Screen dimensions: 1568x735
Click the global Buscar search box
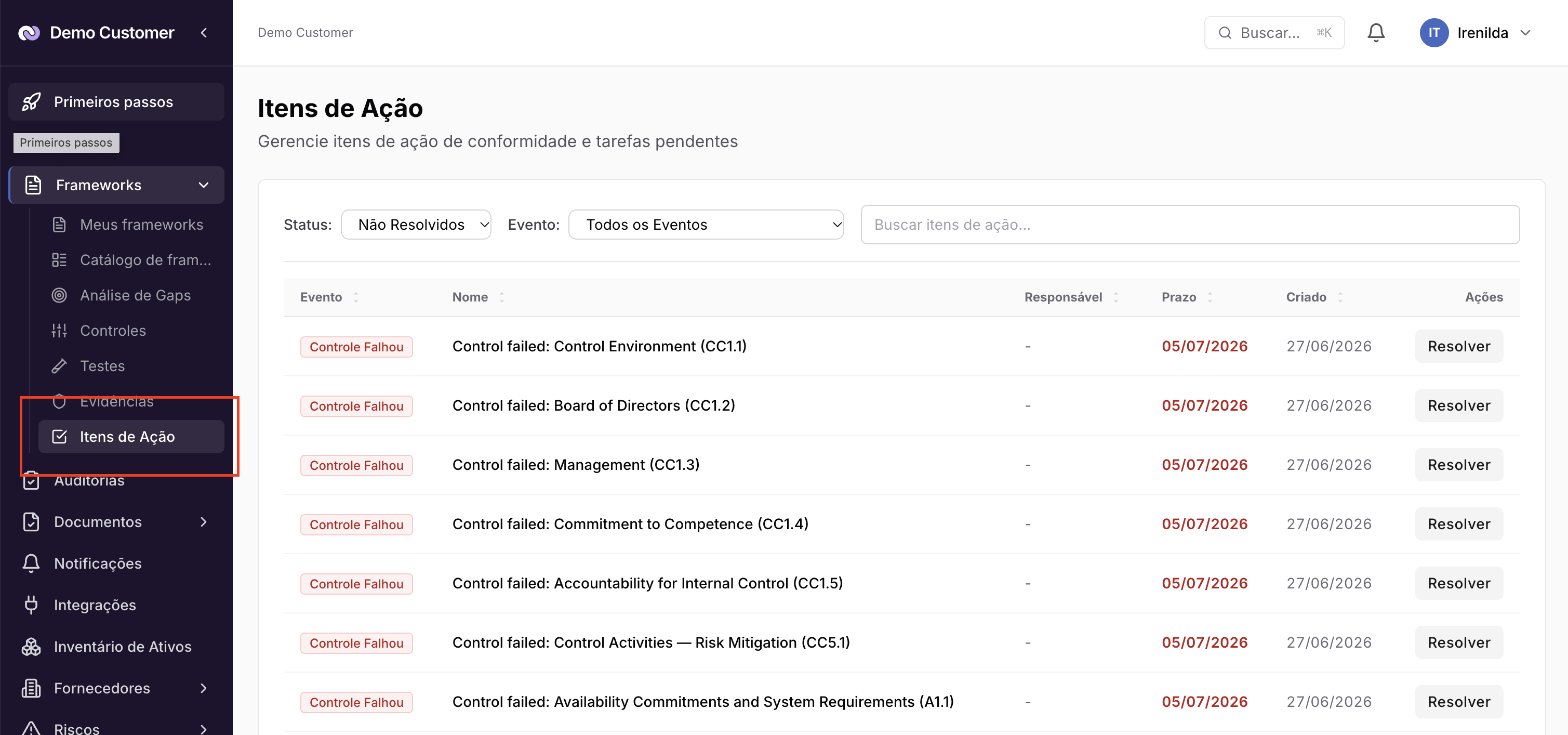(1274, 33)
